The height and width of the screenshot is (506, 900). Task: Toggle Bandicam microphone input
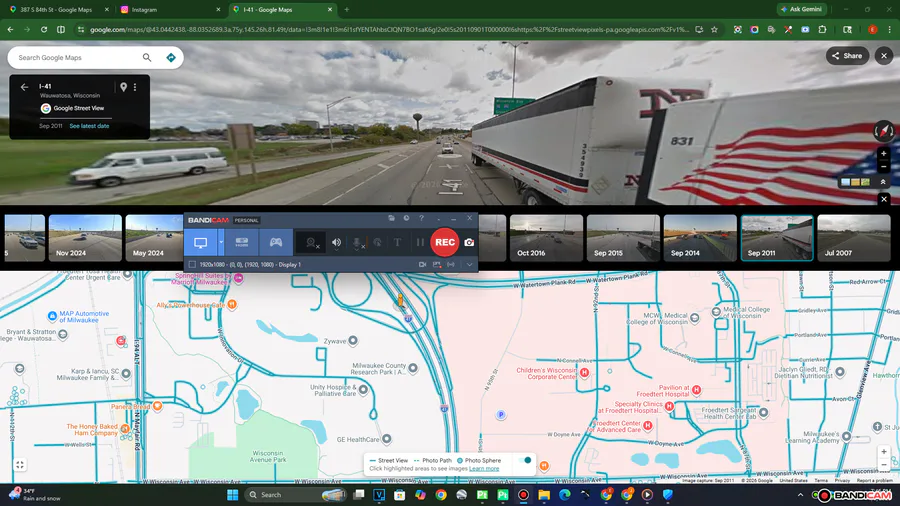point(357,243)
